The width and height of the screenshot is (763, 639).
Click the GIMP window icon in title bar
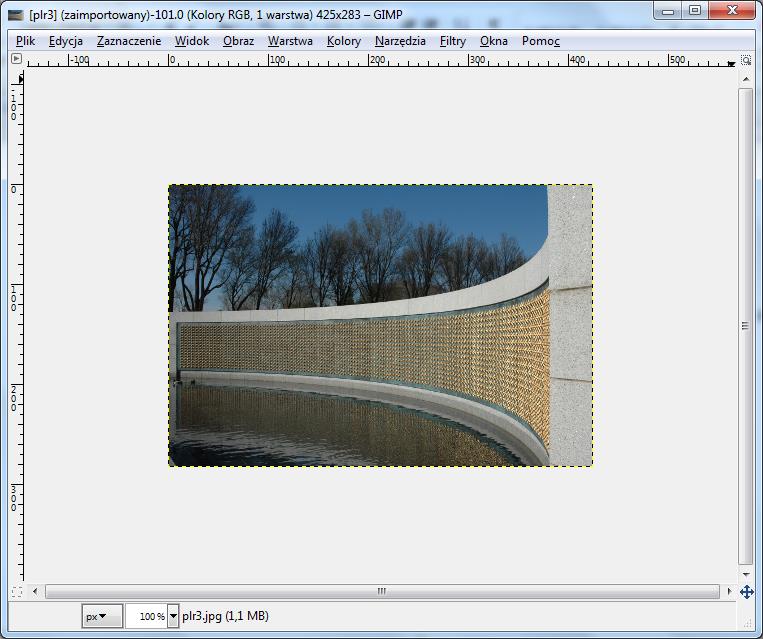click(x=16, y=15)
